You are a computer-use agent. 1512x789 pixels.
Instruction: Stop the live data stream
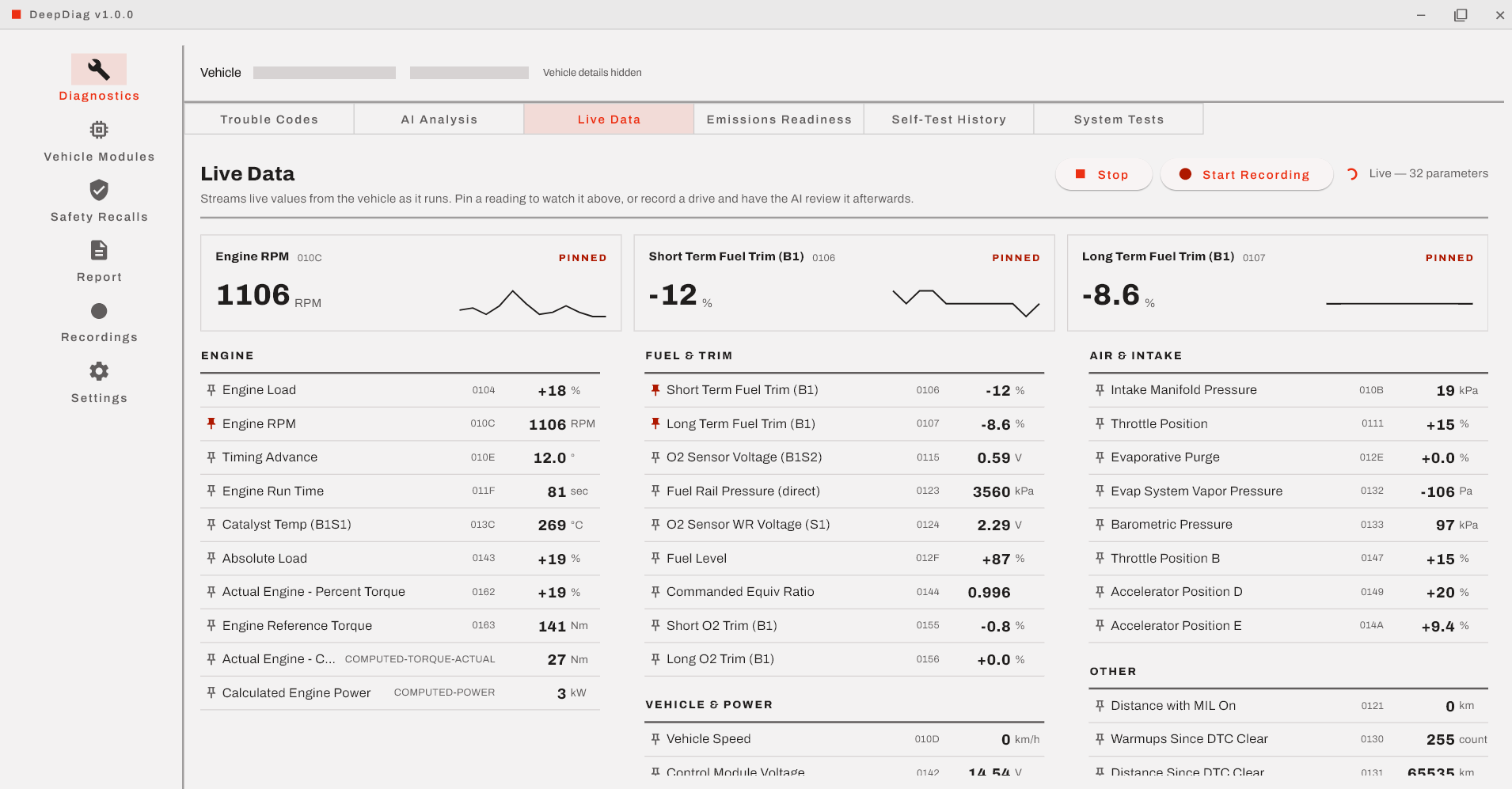tap(1104, 175)
